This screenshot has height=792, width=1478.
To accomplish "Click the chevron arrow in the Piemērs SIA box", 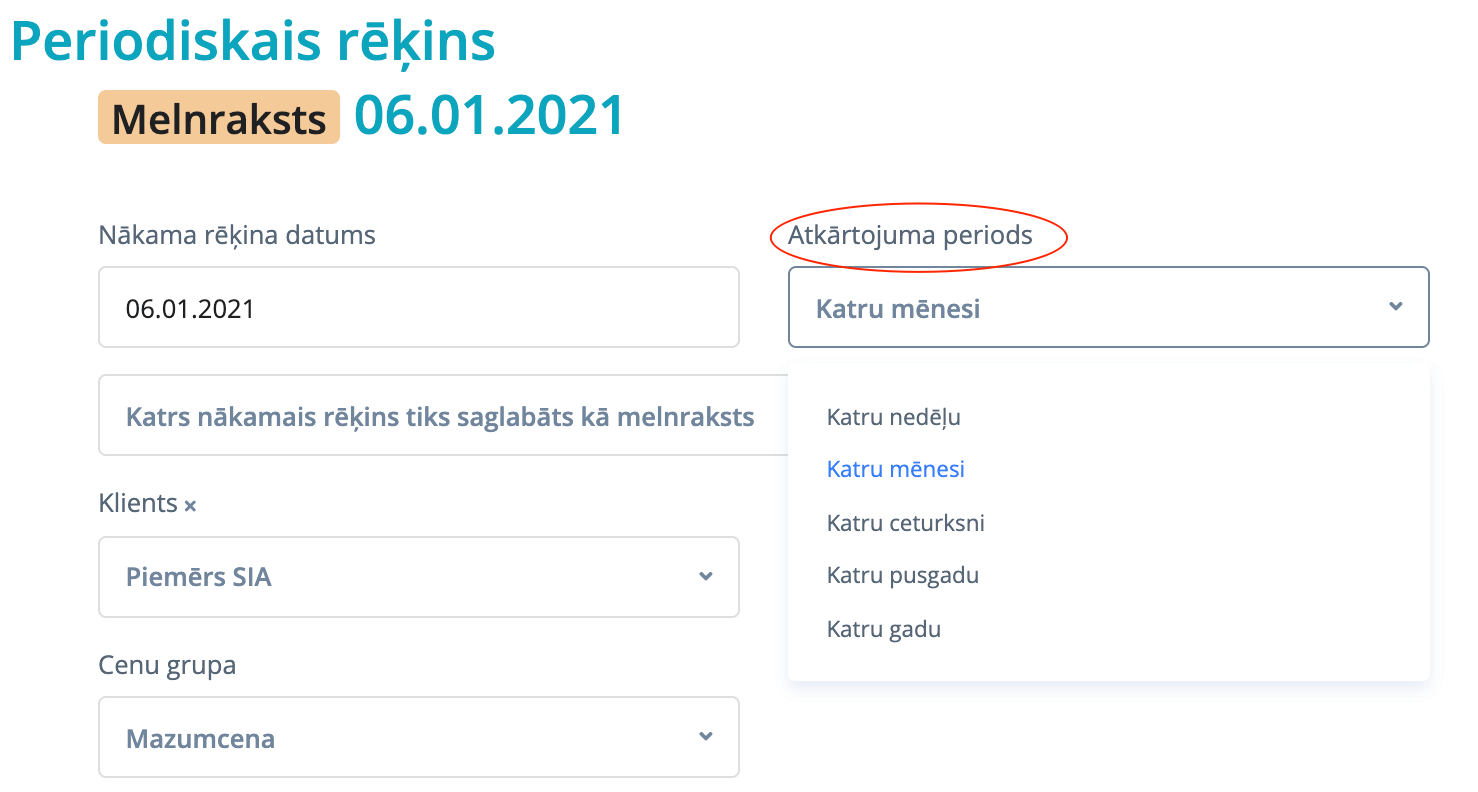I will pyautogui.click(x=706, y=577).
